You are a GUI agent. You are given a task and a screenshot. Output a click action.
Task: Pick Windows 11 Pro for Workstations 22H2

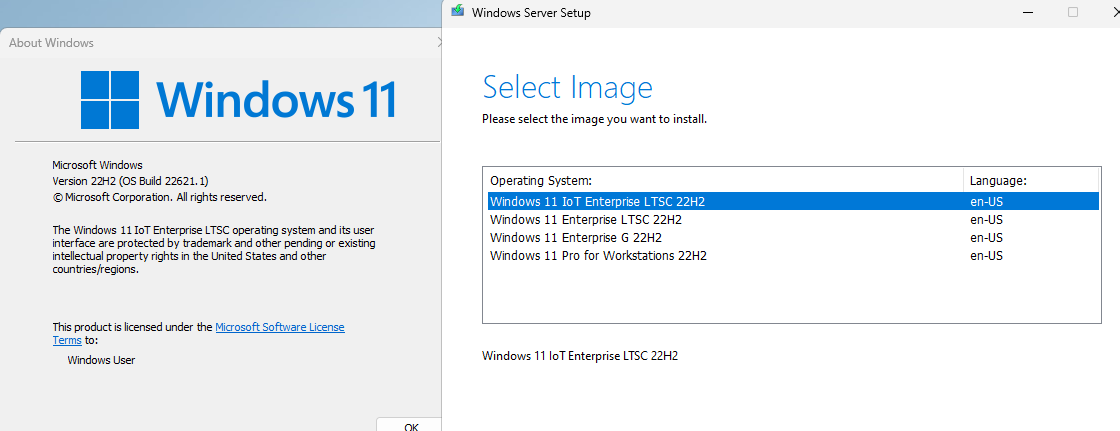[793, 255]
